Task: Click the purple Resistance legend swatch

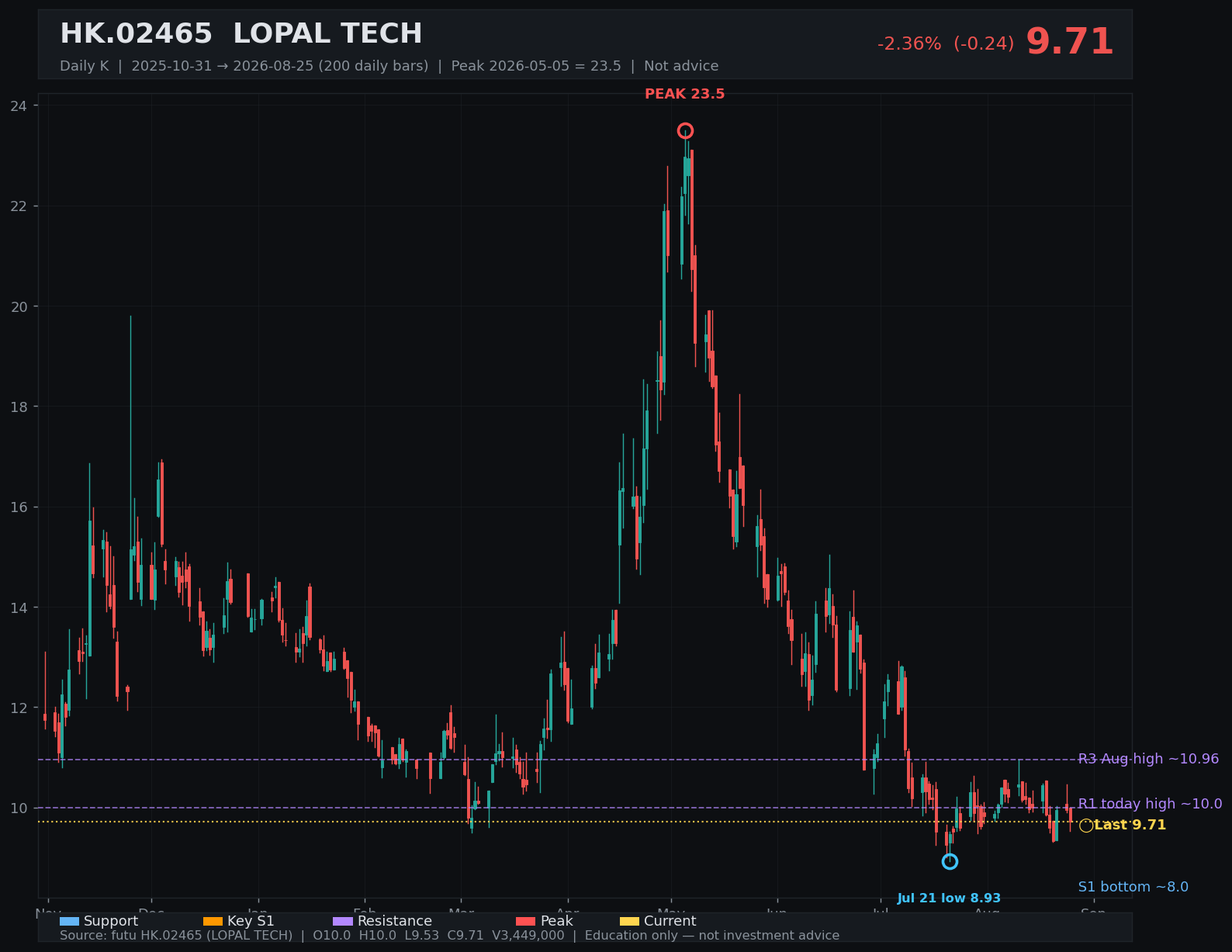Action: 343,921
